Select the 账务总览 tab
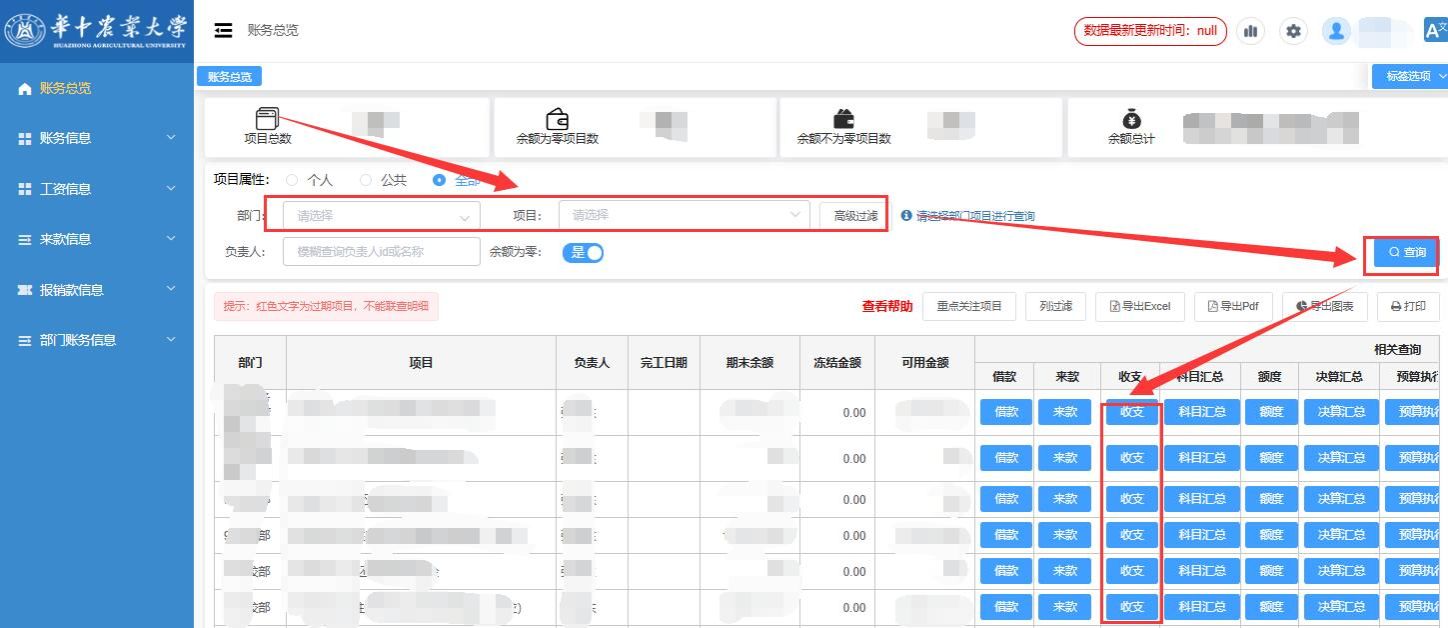Image resolution: width=1448 pixels, height=628 pixels. [230, 77]
